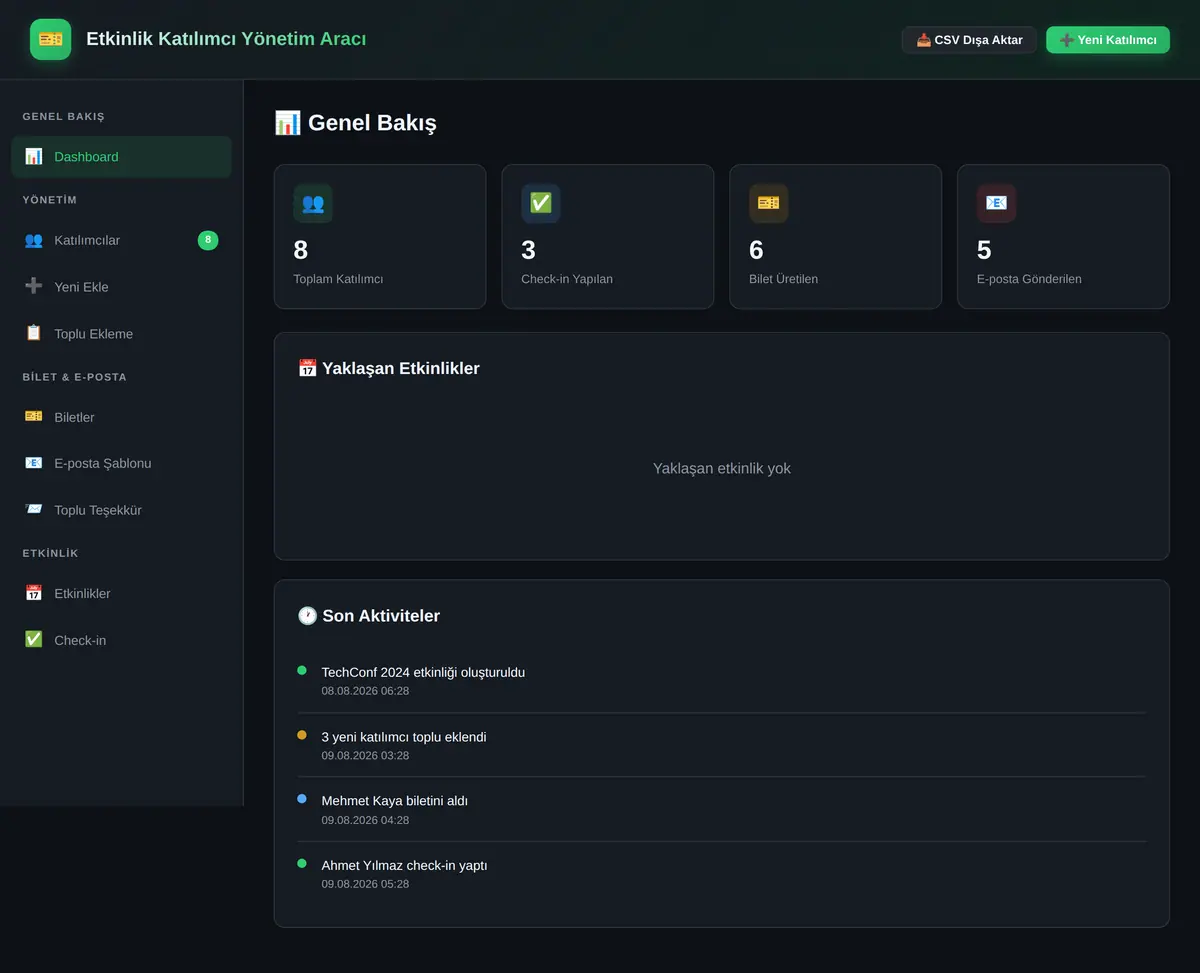Add a participant with Yeni Katılımcı button

(1108, 40)
